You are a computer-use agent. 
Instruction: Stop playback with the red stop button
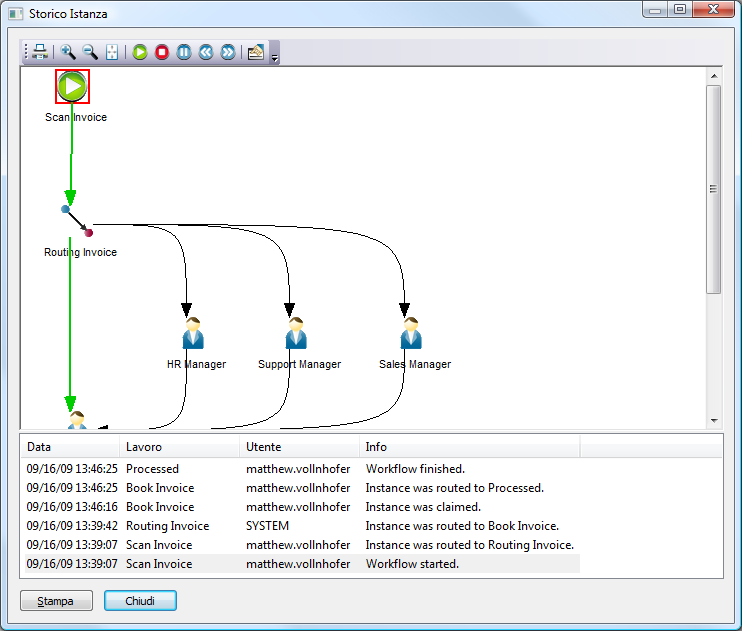pos(162,52)
